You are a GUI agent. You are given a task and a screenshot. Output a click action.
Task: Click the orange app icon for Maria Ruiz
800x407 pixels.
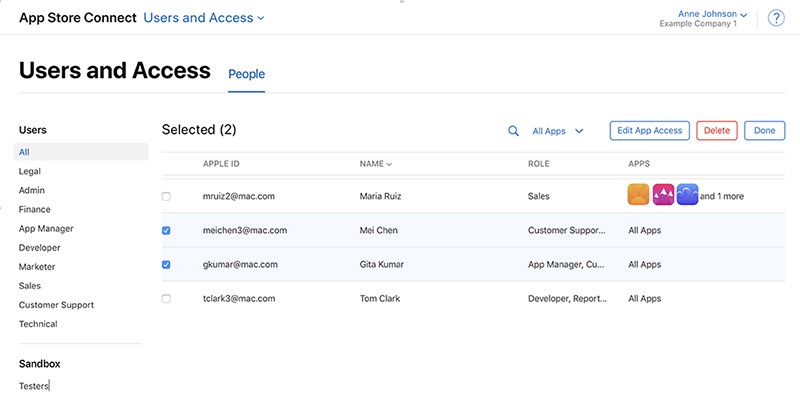point(638,195)
